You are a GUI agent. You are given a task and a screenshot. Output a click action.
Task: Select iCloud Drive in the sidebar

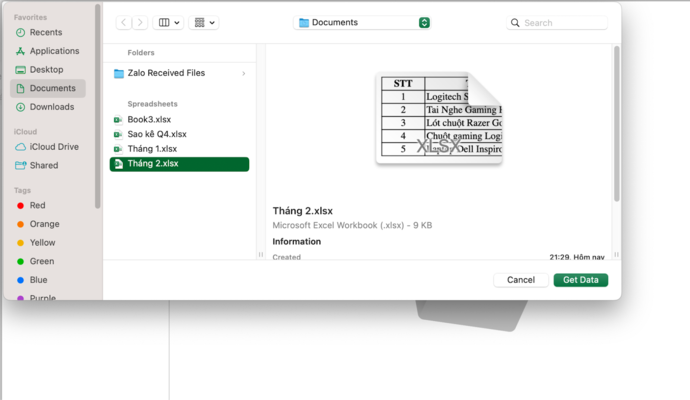[x=54, y=147]
